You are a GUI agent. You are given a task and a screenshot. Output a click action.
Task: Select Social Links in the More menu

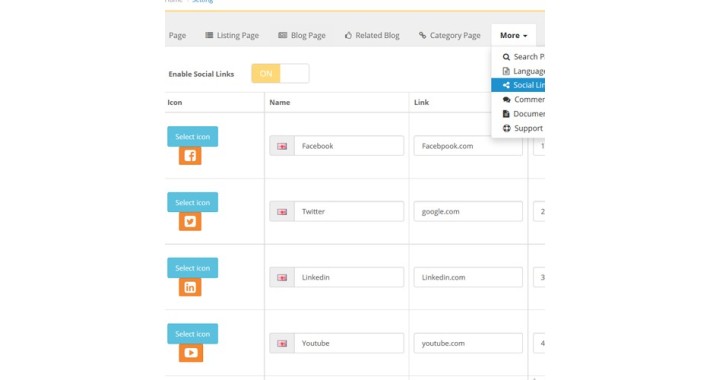(x=518, y=85)
